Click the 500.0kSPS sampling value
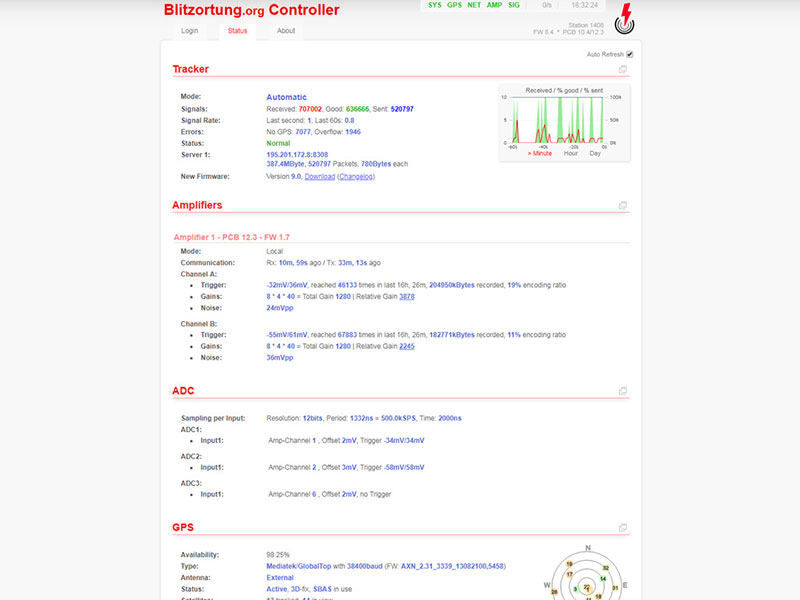Screen dimensions: 800x600 (398, 418)
